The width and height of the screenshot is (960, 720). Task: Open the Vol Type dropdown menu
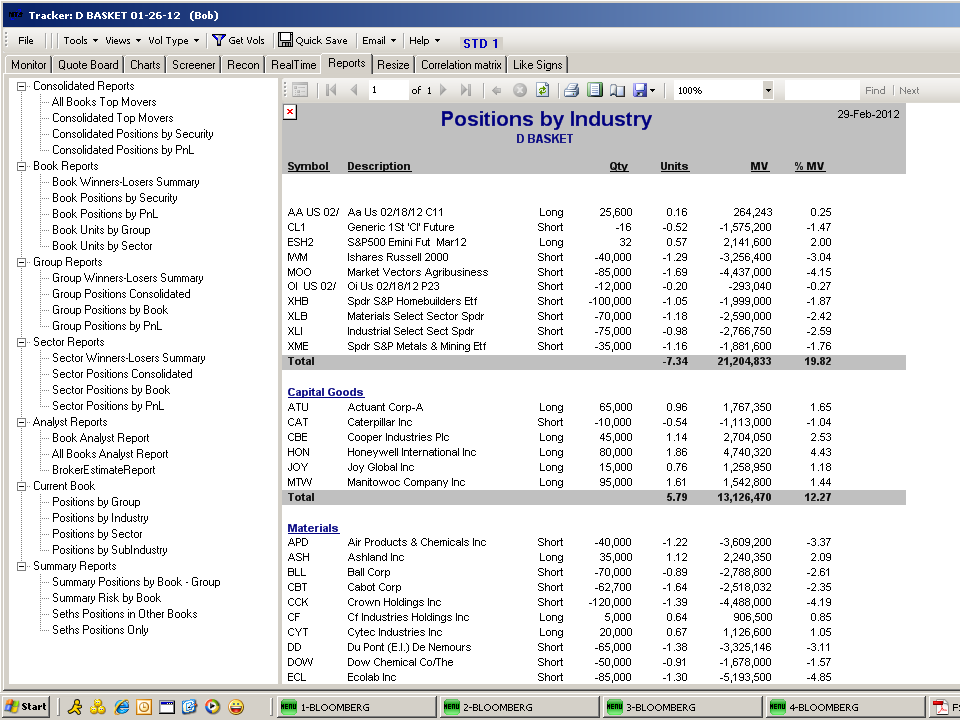click(173, 40)
